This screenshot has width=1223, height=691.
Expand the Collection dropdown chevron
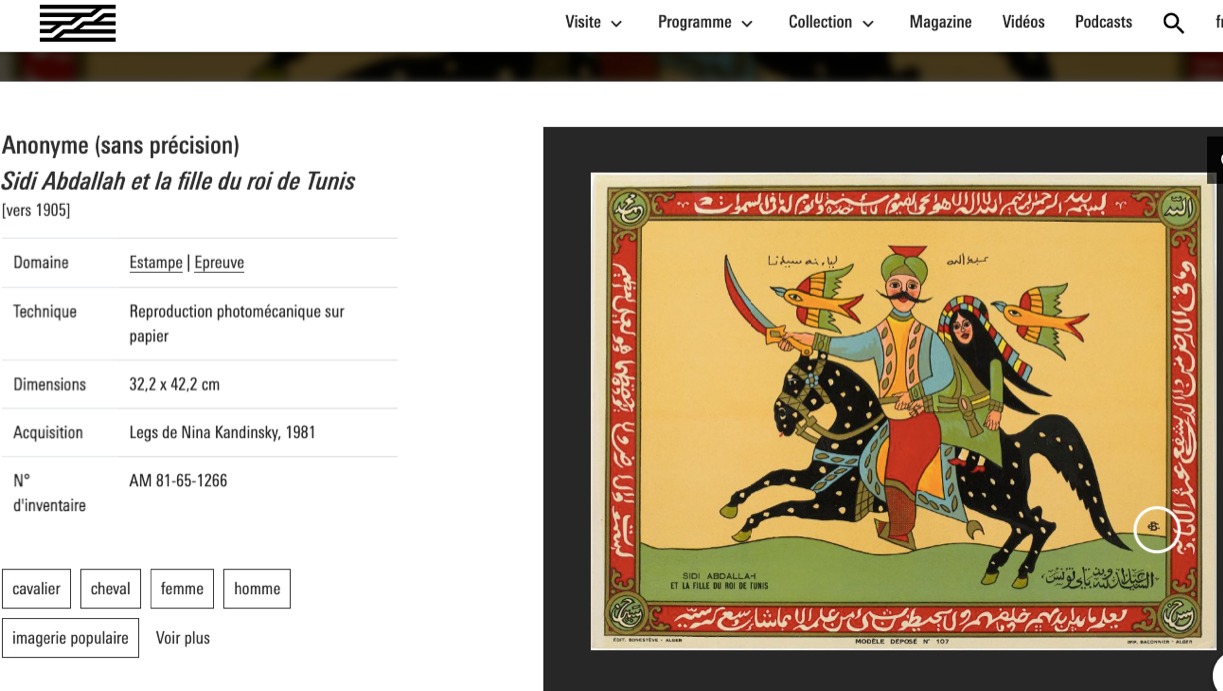(x=868, y=24)
